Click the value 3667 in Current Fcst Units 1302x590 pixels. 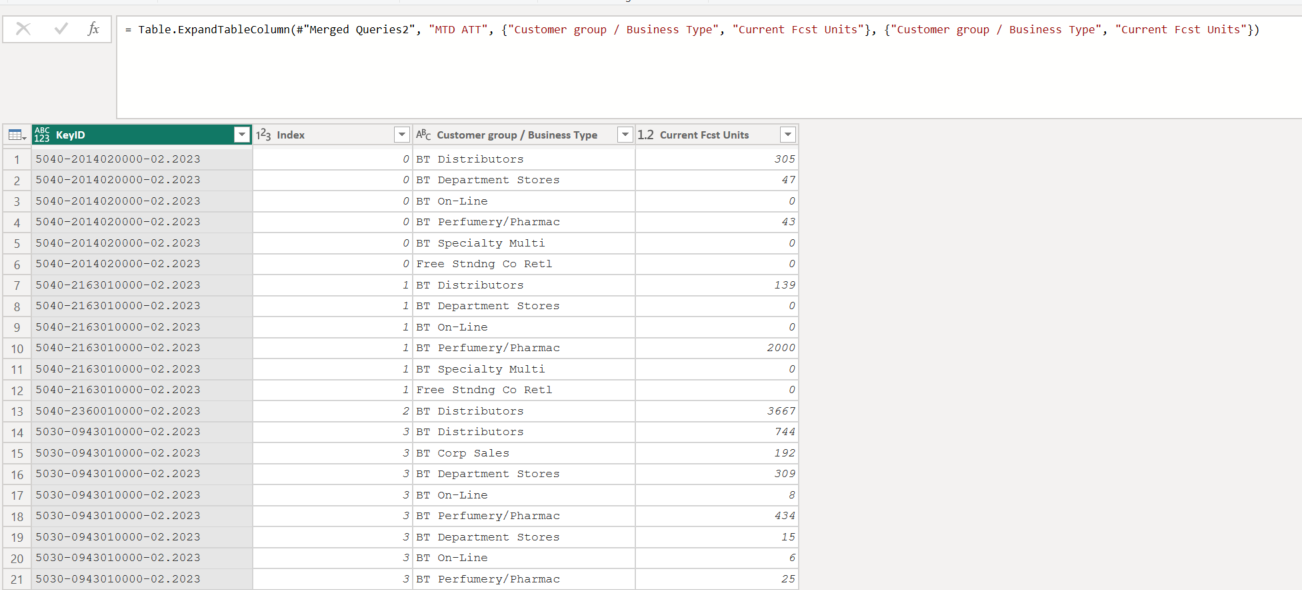point(781,411)
